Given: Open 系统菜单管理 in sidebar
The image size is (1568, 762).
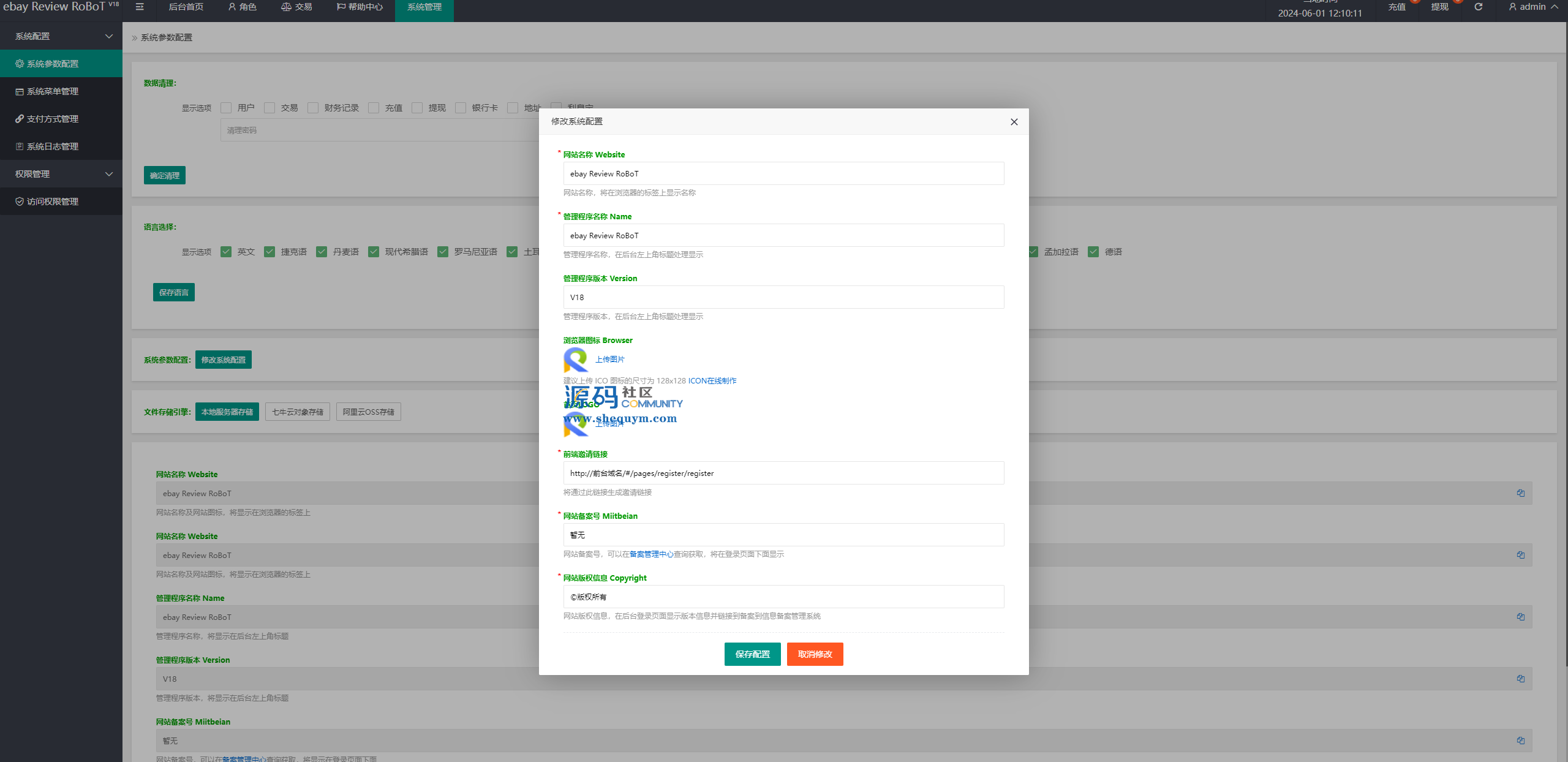Looking at the screenshot, I should [61, 91].
